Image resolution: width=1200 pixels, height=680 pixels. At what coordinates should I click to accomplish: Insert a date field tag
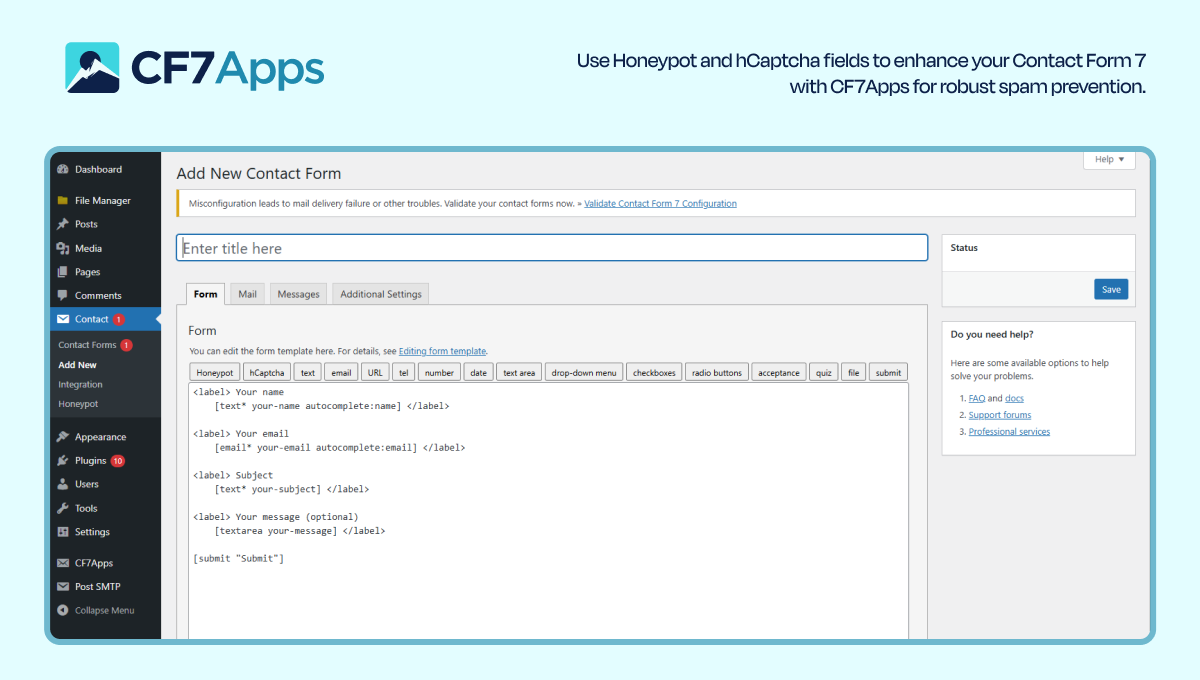[478, 373]
